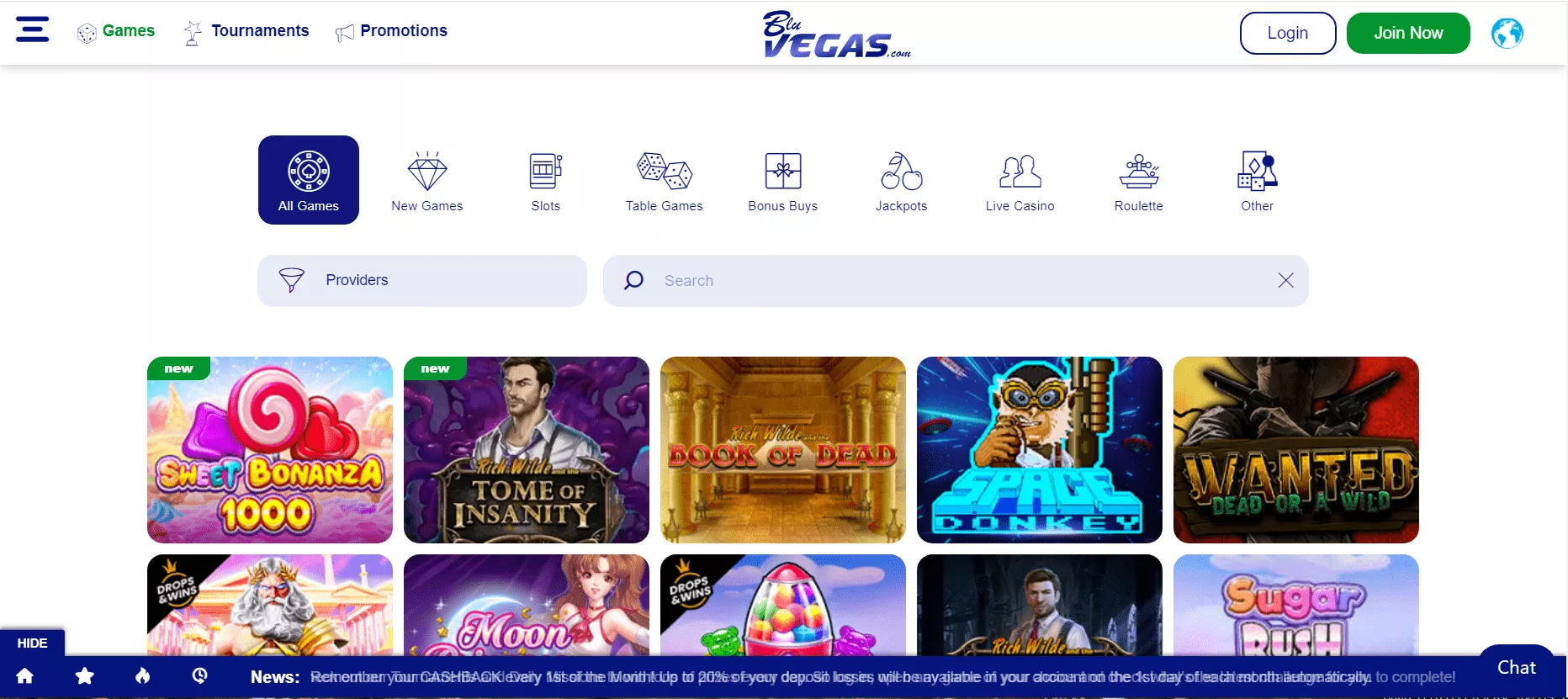Open the hamburger menu icon
Image resolution: width=1568 pixels, height=699 pixels.
click(x=32, y=30)
